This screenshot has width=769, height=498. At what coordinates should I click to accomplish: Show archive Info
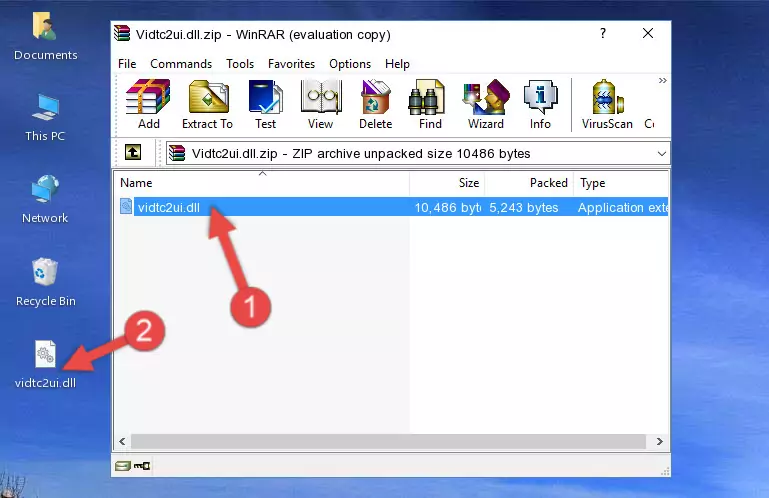(x=540, y=105)
